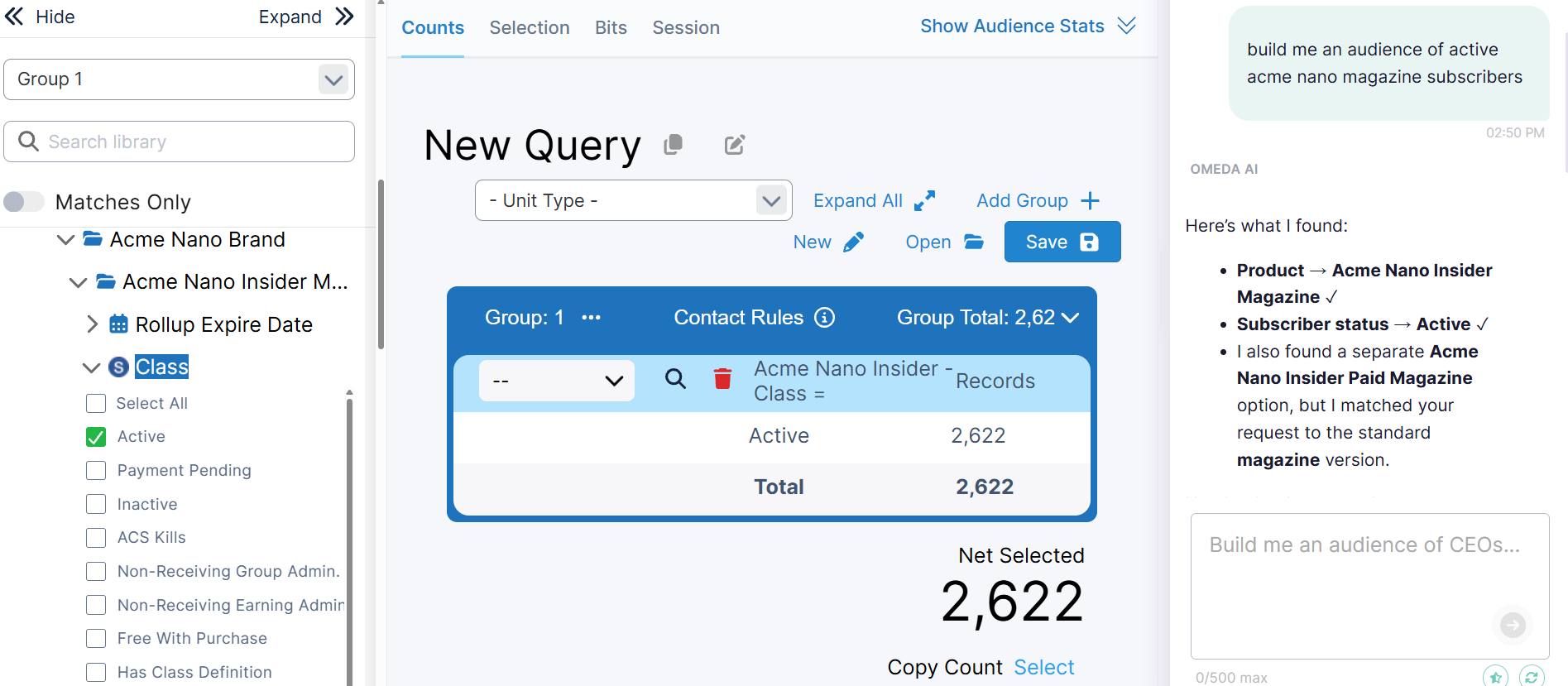Screen dimensions: 1568x686
Task: Open the Group 1 dropdown
Action: [x=179, y=79]
